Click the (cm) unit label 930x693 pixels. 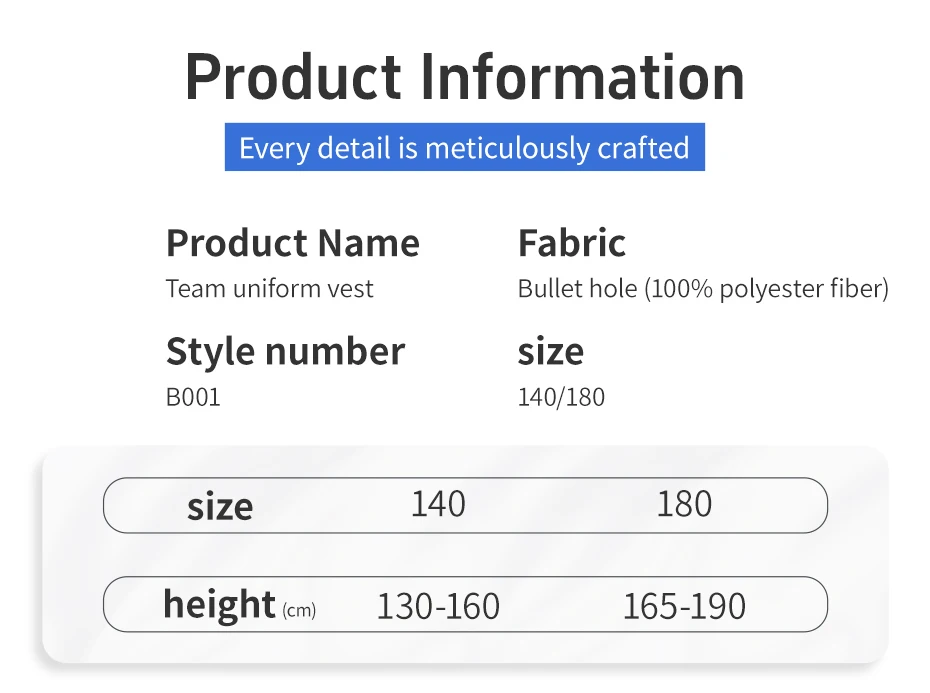(x=299, y=610)
